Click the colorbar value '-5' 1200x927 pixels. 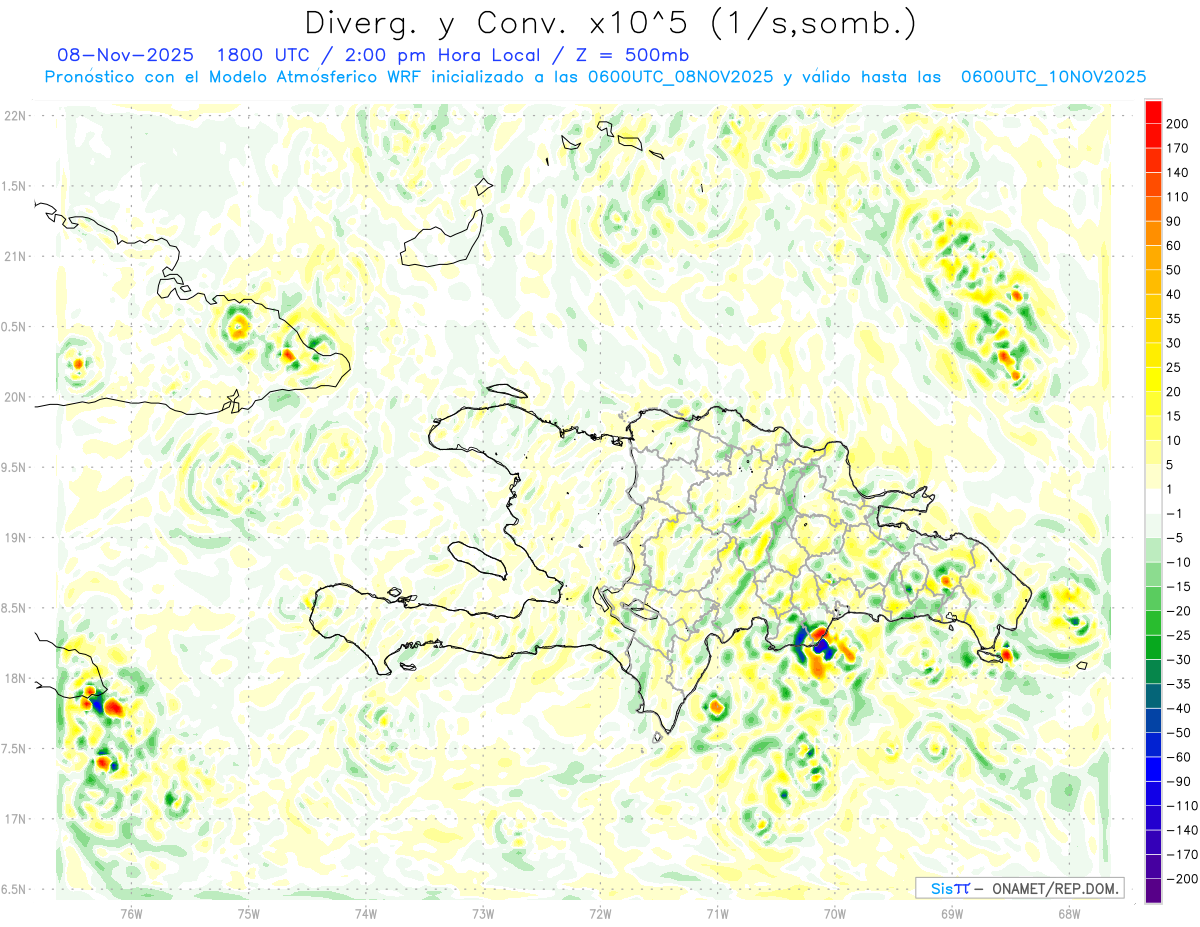1174,538
